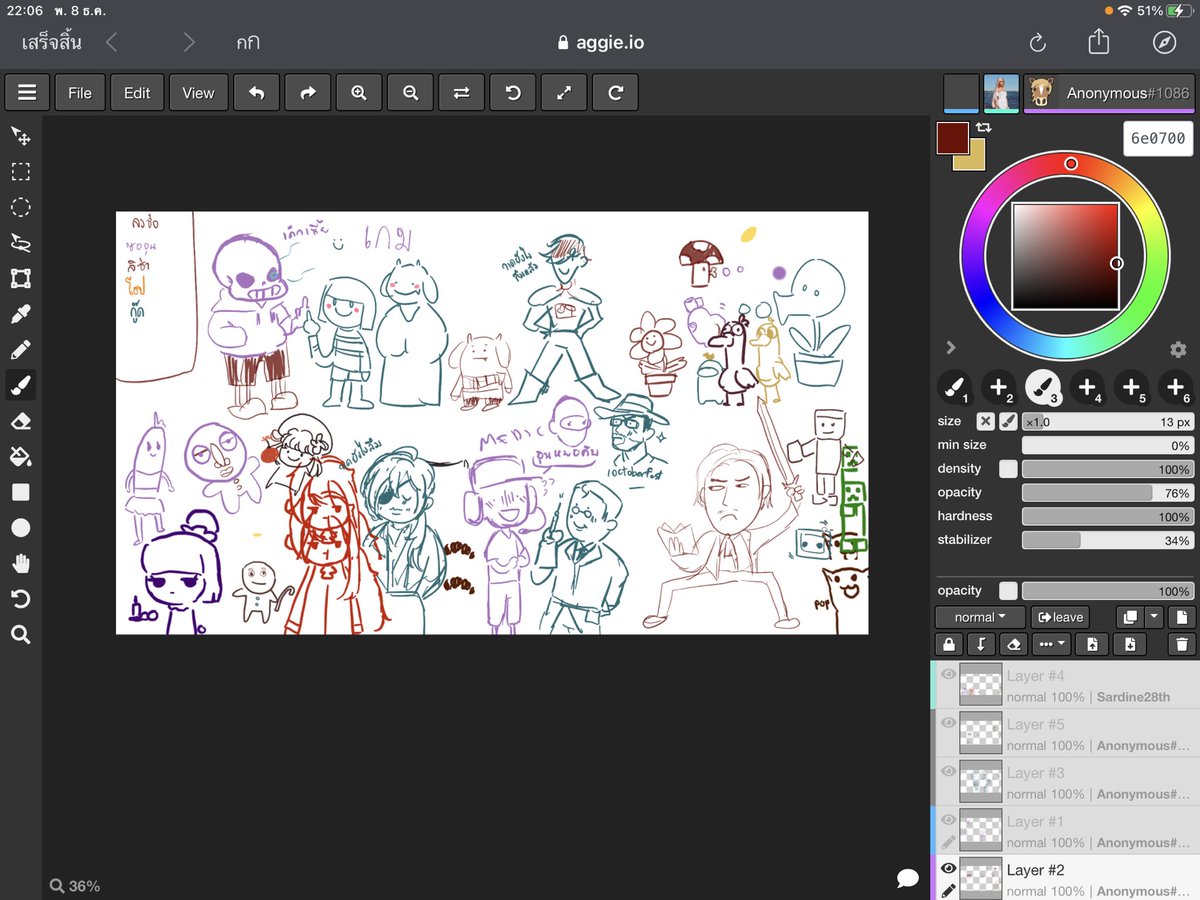Click the fit canvas to screen button
Image resolution: width=1200 pixels, height=900 pixels.
pyautogui.click(x=564, y=93)
